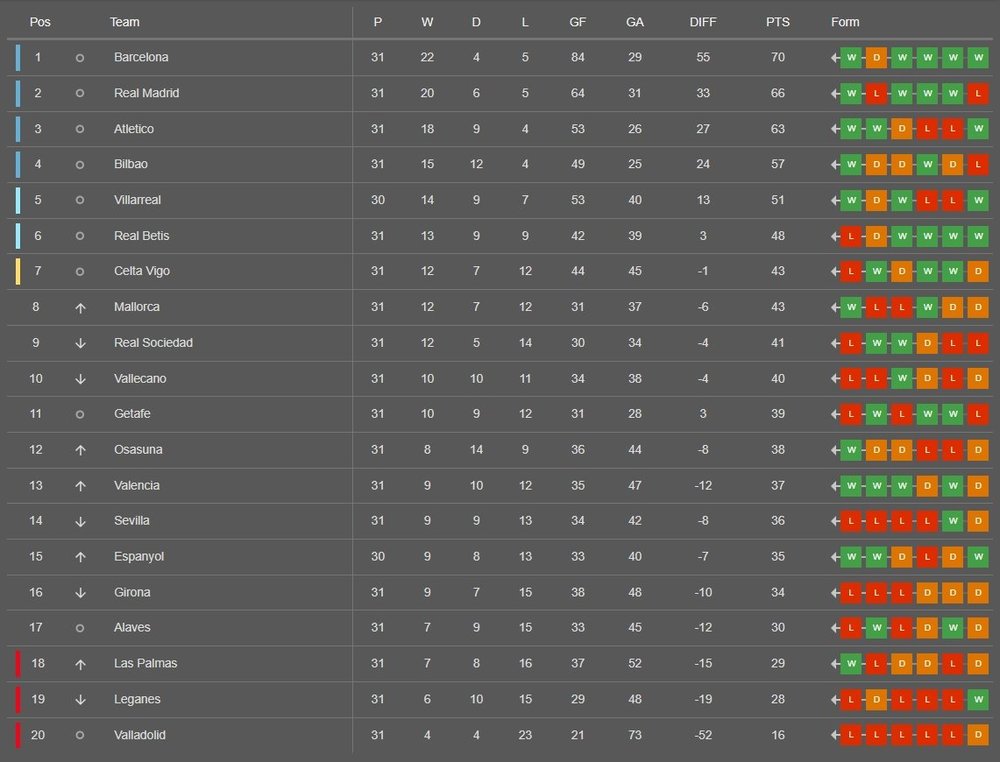Open the Barcelona team link
This screenshot has height=762, width=1000.
pyautogui.click(x=141, y=57)
